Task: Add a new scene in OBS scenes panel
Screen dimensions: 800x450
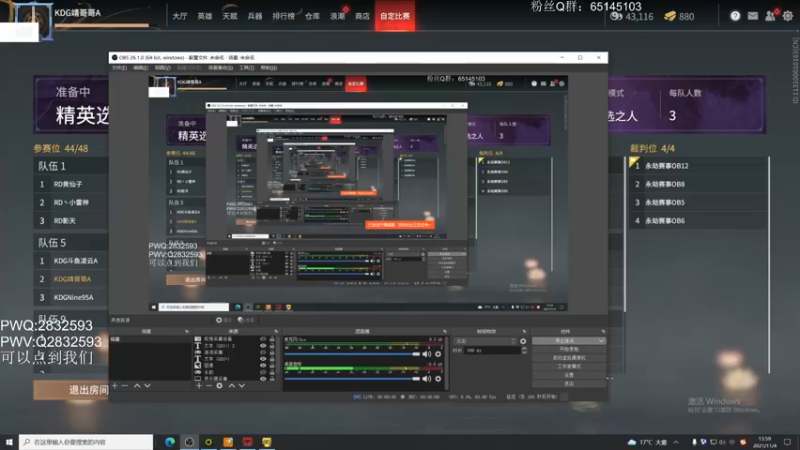Action: (114, 386)
